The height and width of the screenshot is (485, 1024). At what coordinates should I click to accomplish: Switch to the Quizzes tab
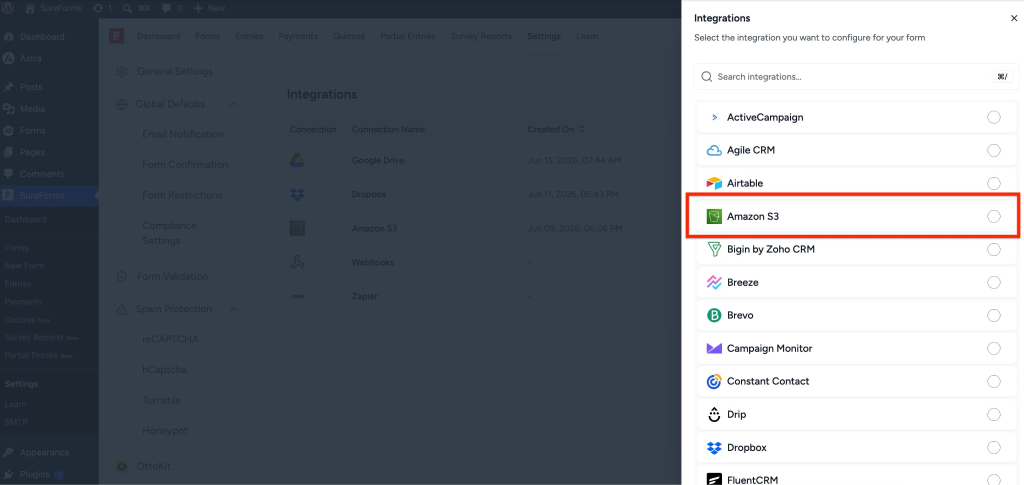coord(349,36)
